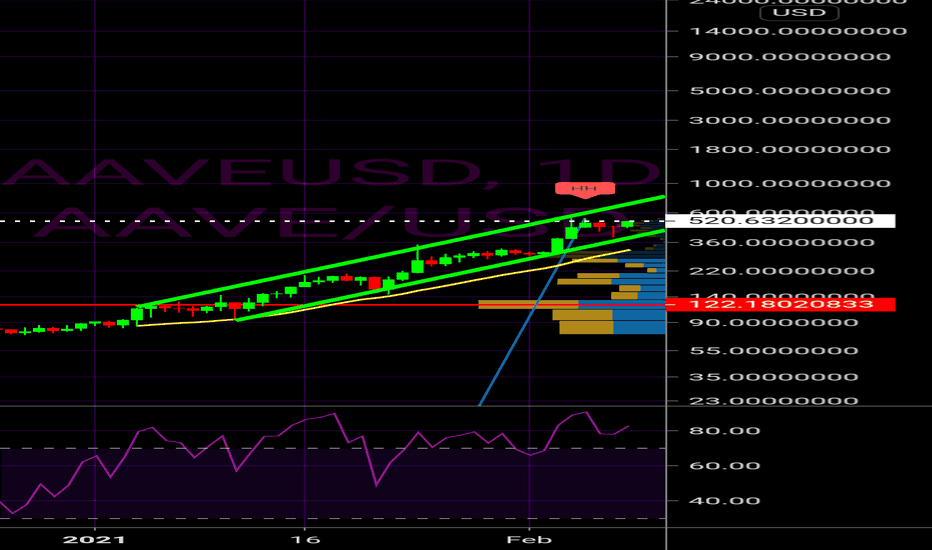Viewport: 932px width, 550px height.
Task: Click the 14000.00000000 price axis label
Action: (798, 31)
